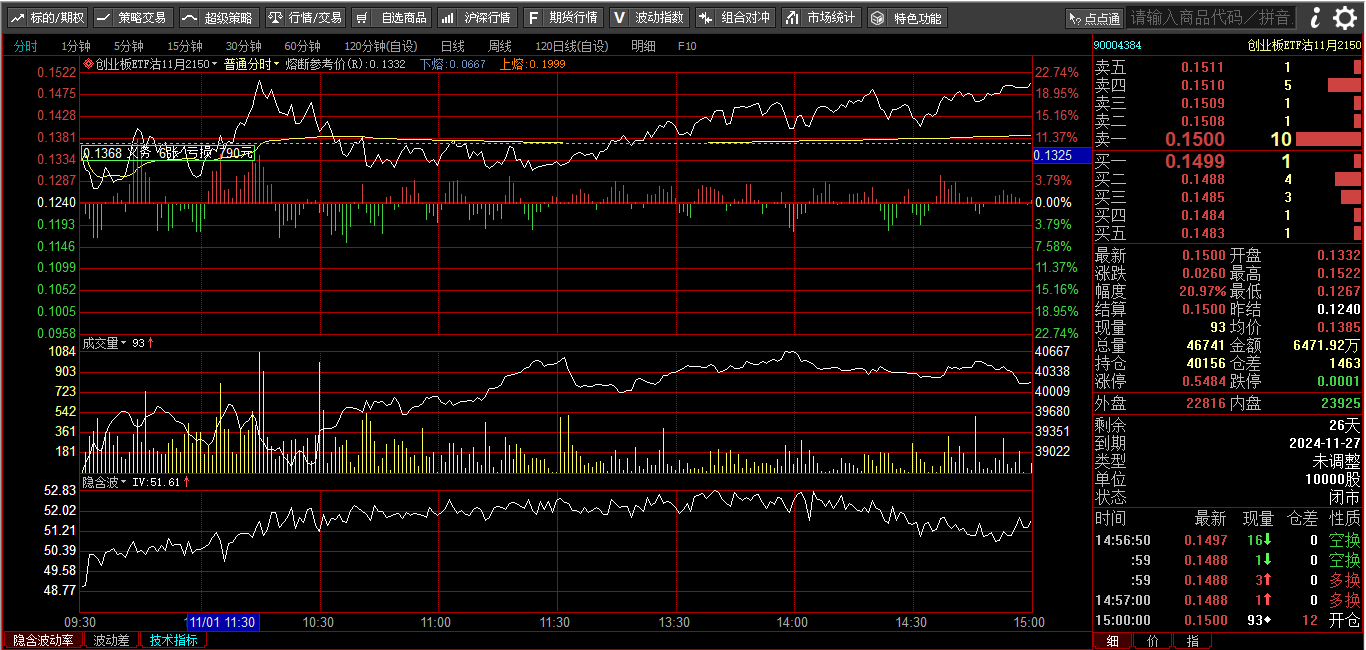Image resolution: width=1366 pixels, height=650 pixels.
Task: Open 策略交易 strategy trading
Action: [x=133, y=18]
